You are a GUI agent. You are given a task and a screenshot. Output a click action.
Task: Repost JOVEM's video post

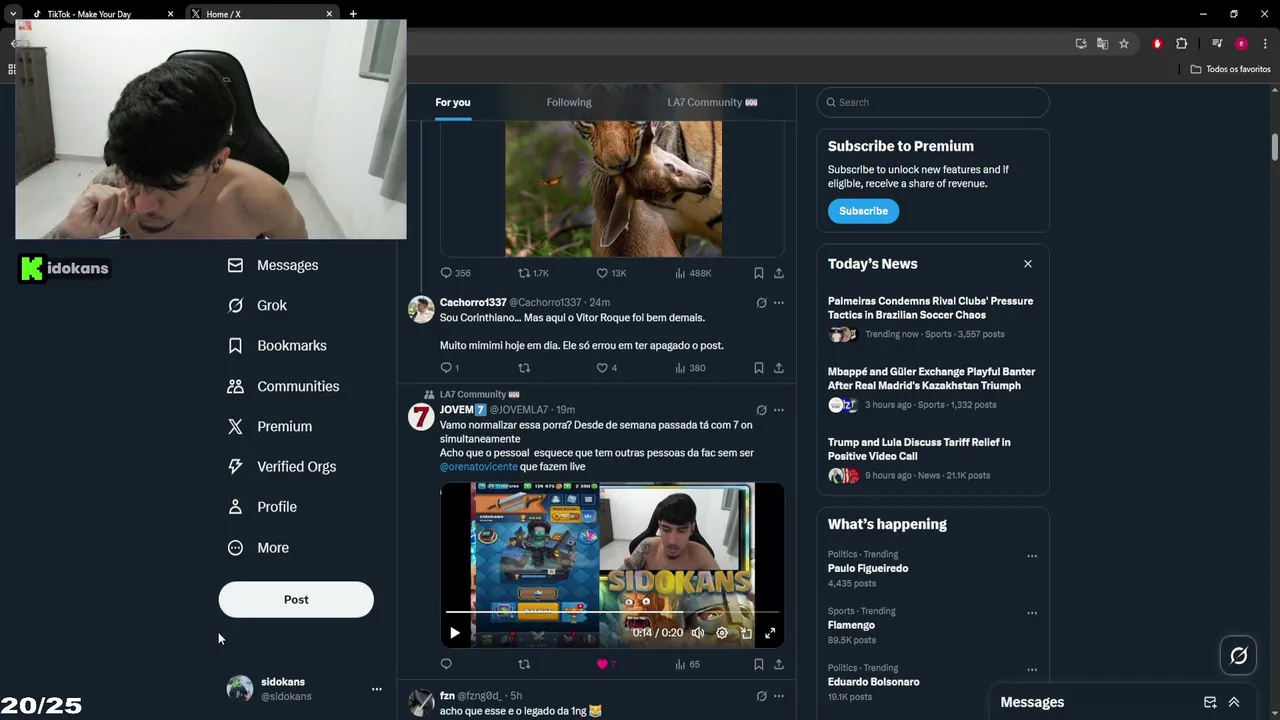tap(524, 664)
